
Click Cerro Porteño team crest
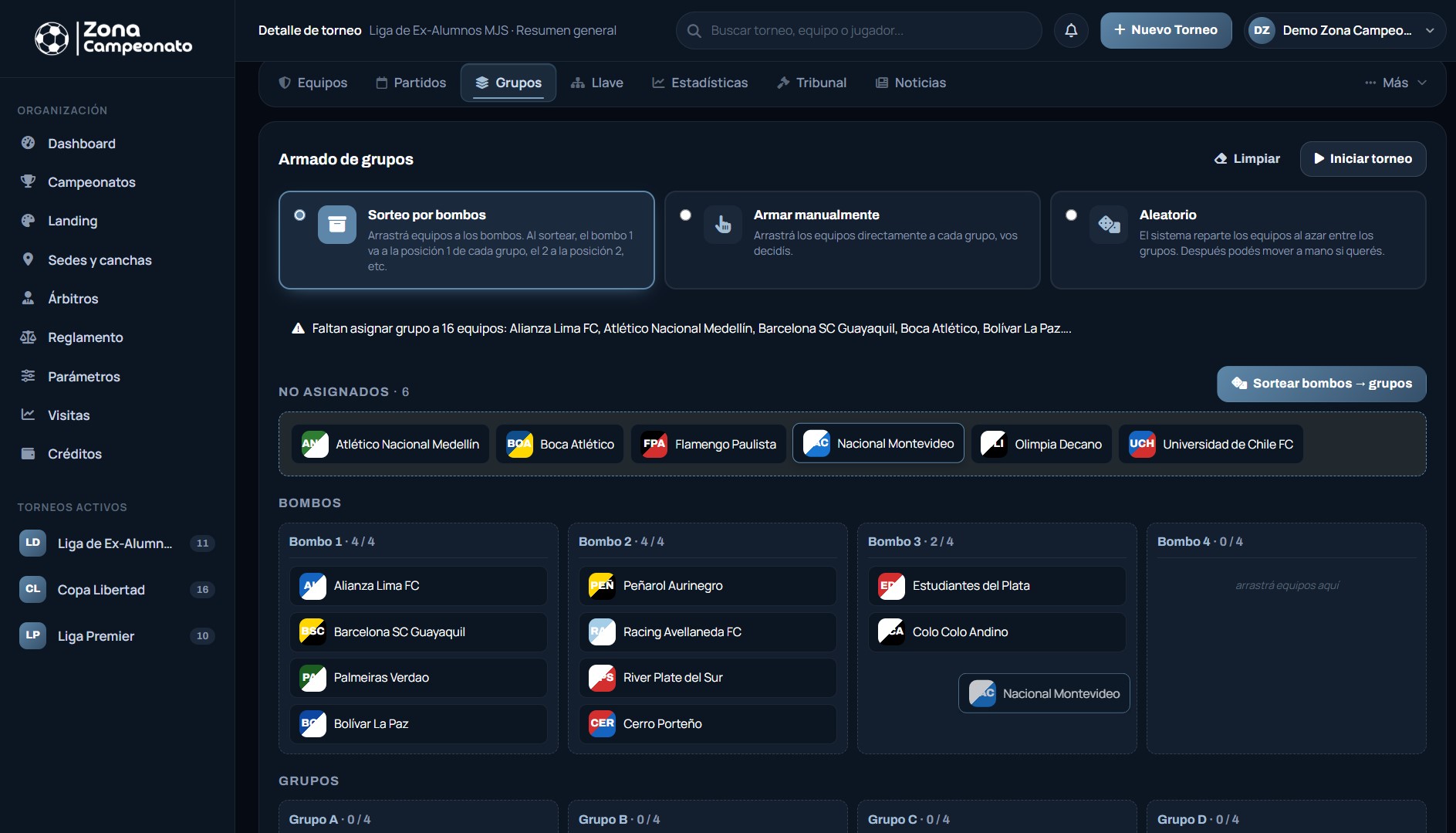tap(602, 723)
